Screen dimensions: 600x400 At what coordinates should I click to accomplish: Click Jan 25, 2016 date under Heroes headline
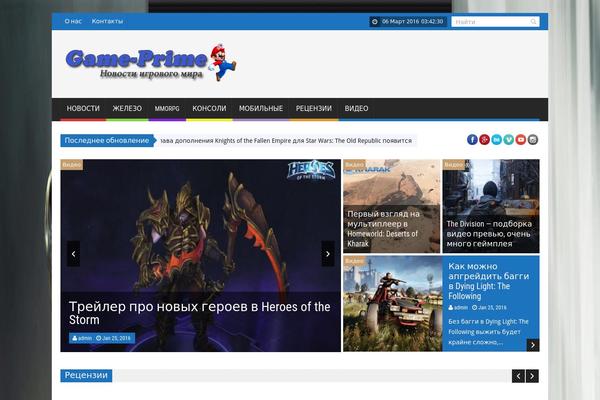pyautogui.click(x=113, y=338)
